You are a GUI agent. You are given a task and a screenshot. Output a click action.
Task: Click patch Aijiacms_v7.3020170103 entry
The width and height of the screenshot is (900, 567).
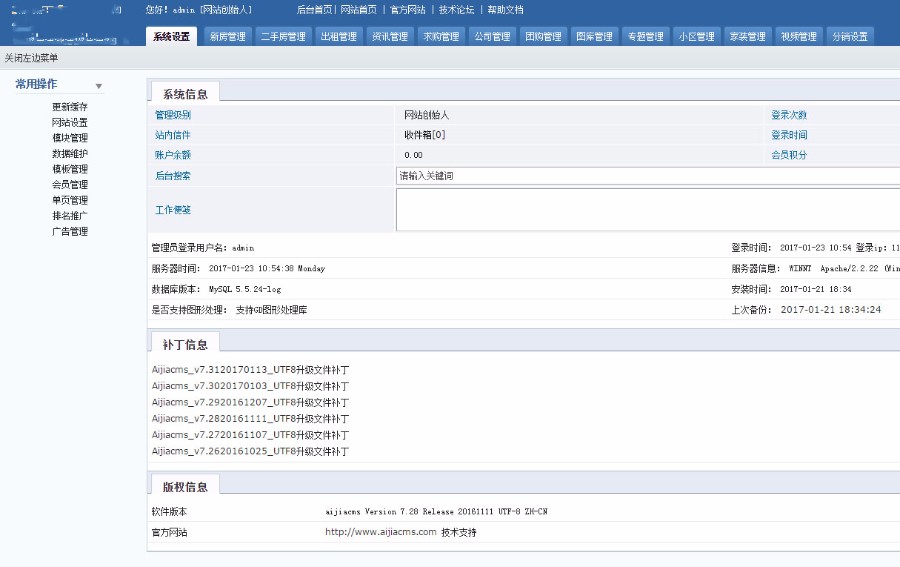tap(250, 386)
